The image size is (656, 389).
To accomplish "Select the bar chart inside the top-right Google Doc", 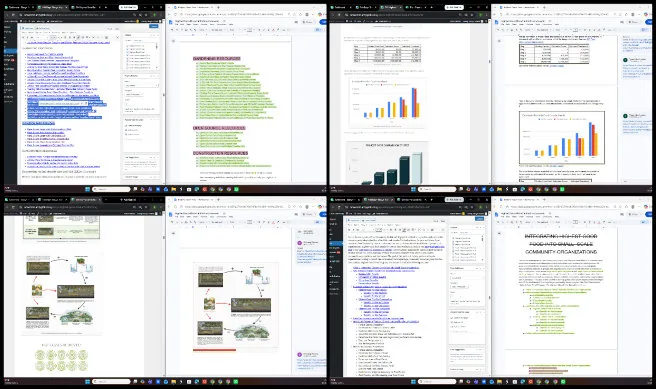I will (x=562, y=138).
